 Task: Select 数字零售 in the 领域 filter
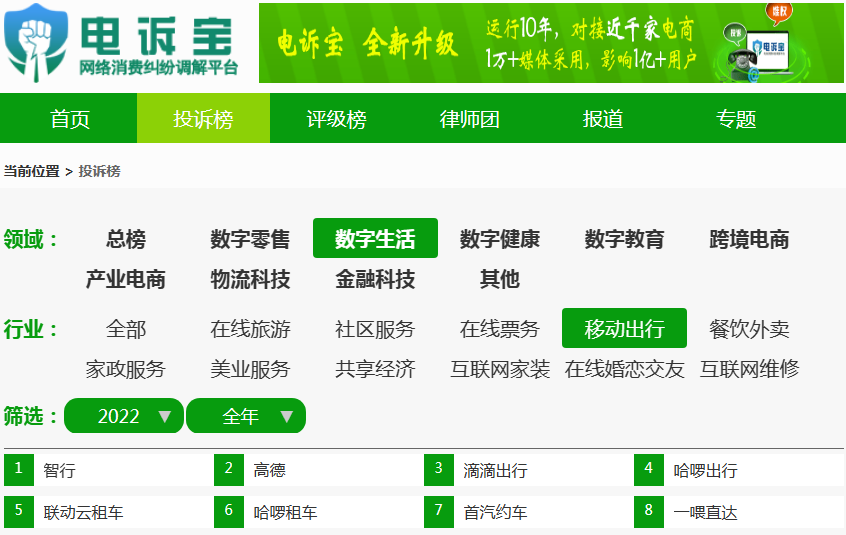[250, 238]
